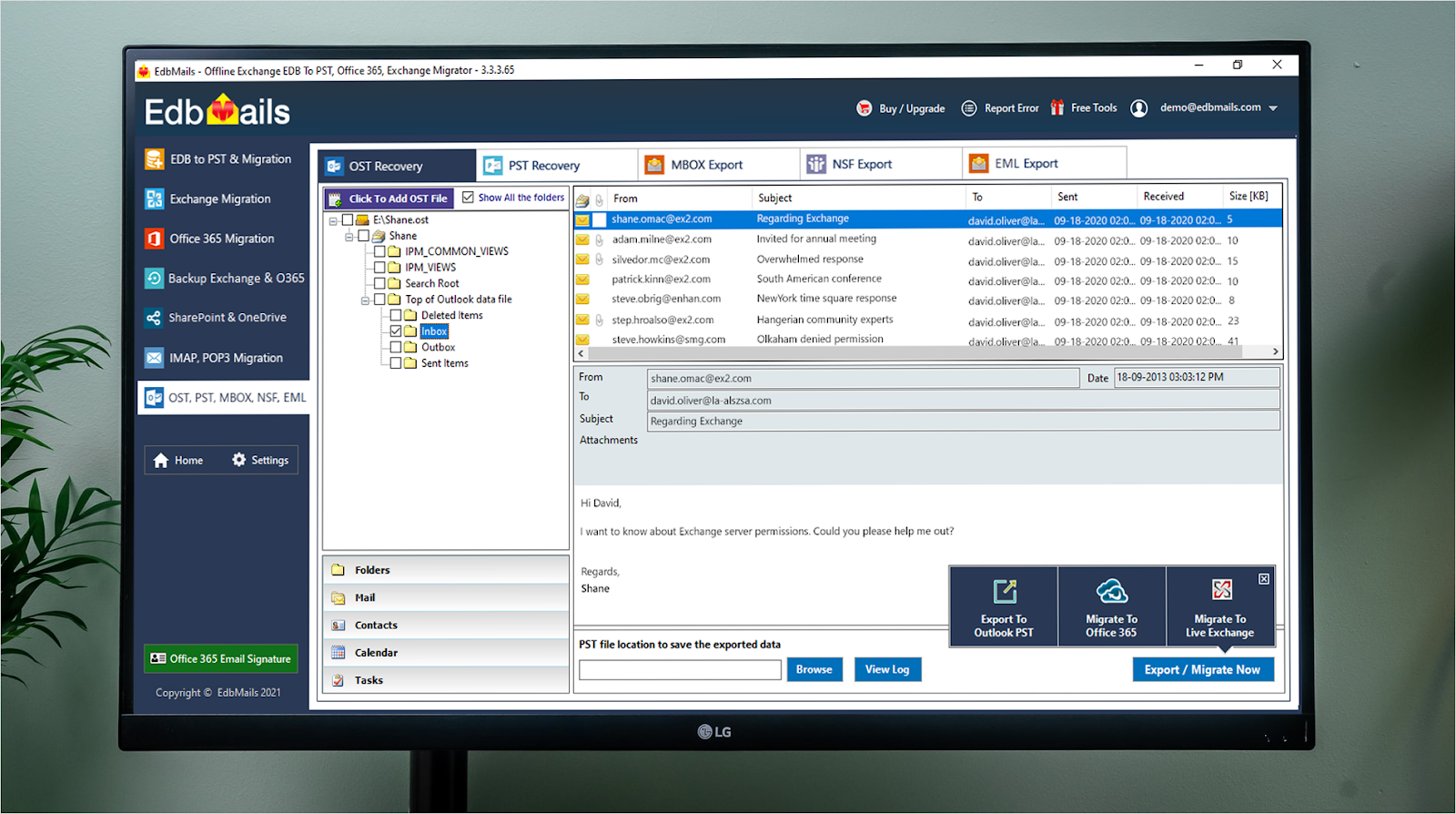Click the View Log button
Image resolution: width=1456 pixels, height=814 pixels.
(x=887, y=669)
